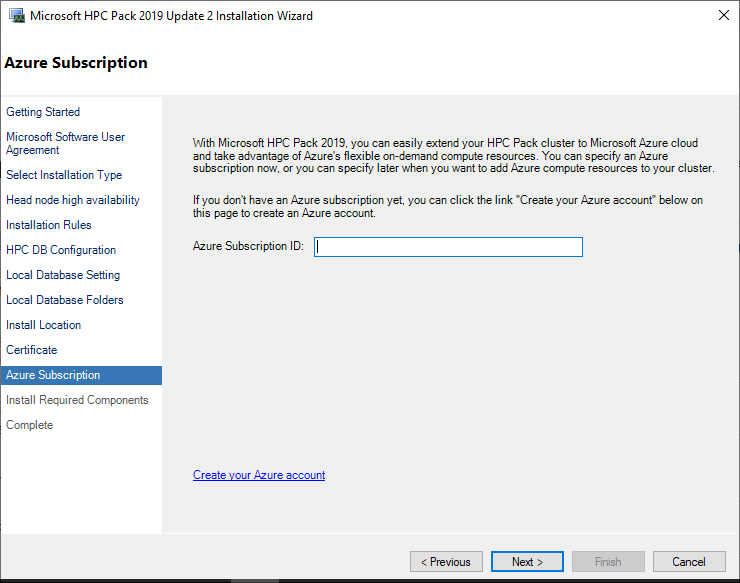This screenshot has width=740, height=583.
Task: Select the Install Location step
Action: pyautogui.click(x=43, y=325)
